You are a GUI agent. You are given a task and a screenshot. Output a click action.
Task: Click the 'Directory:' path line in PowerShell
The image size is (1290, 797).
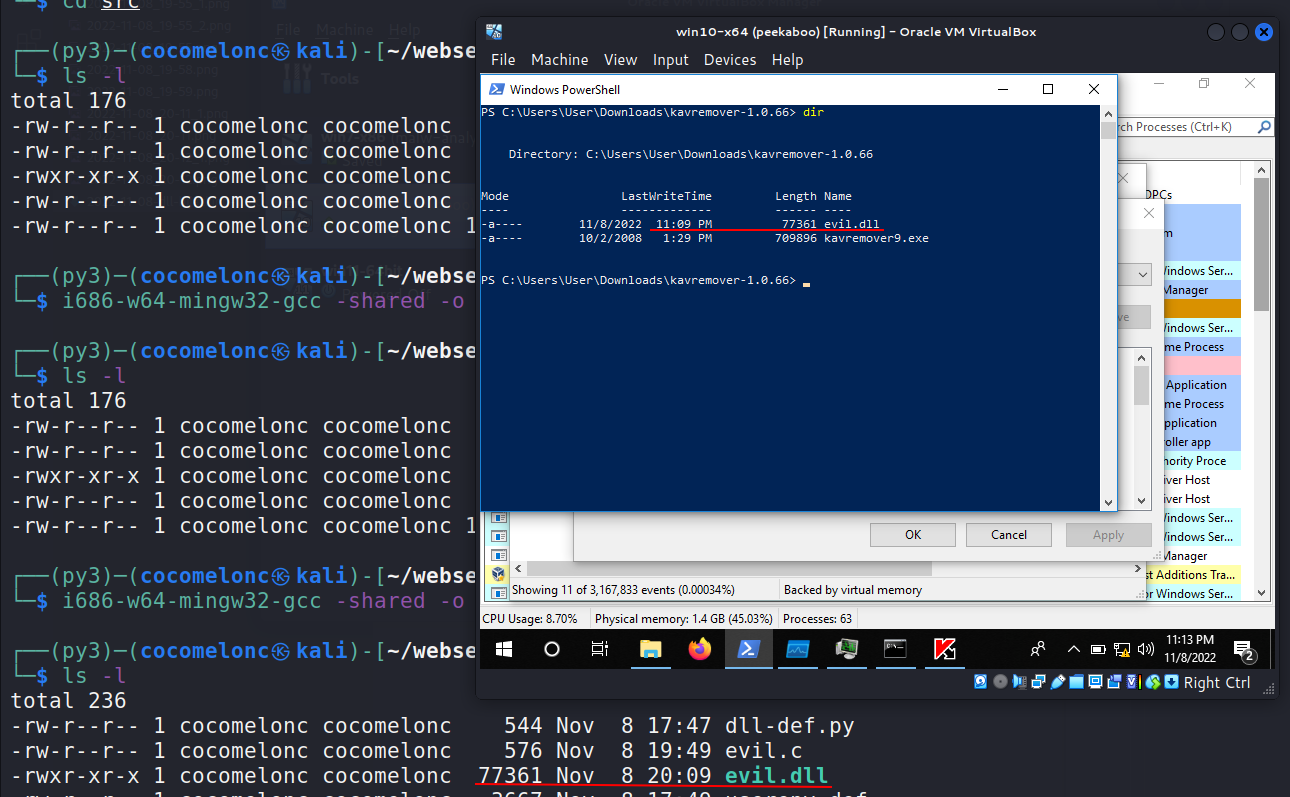(x=691, y=154)
